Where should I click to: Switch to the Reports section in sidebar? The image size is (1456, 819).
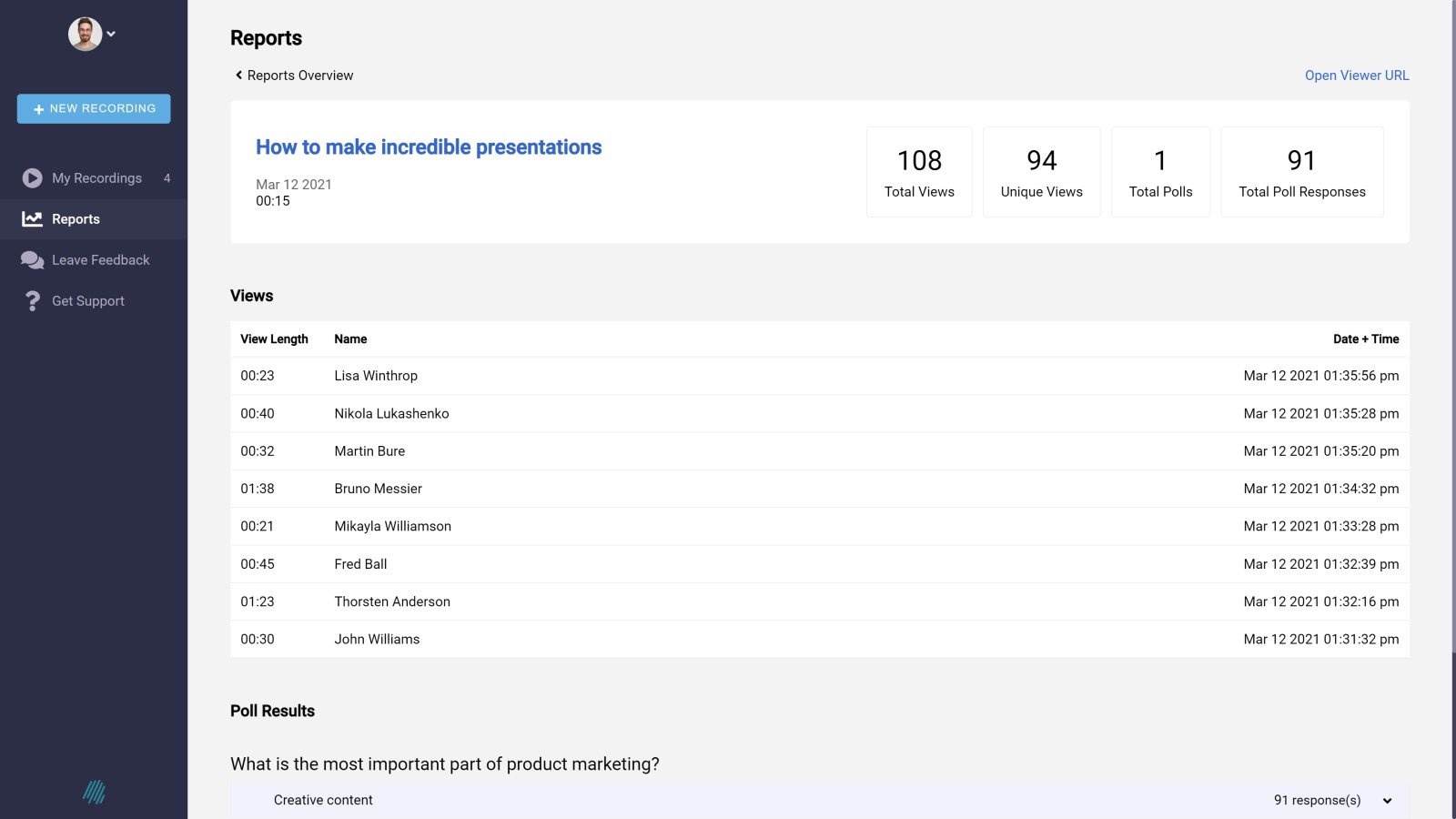(x=76, y=218)
